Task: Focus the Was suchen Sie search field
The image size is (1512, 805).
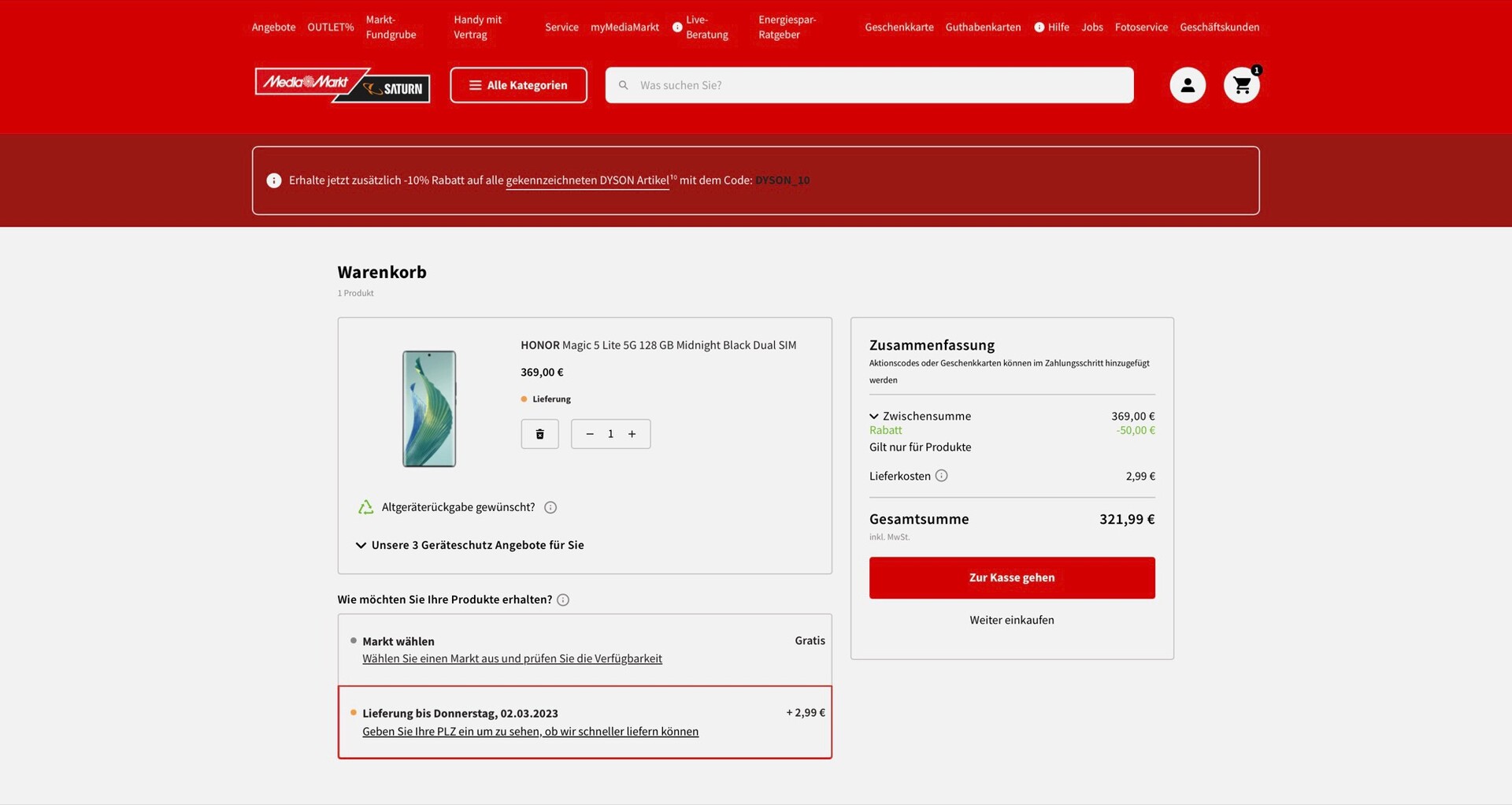Action: pyautogui.click(x=869, y=85)
